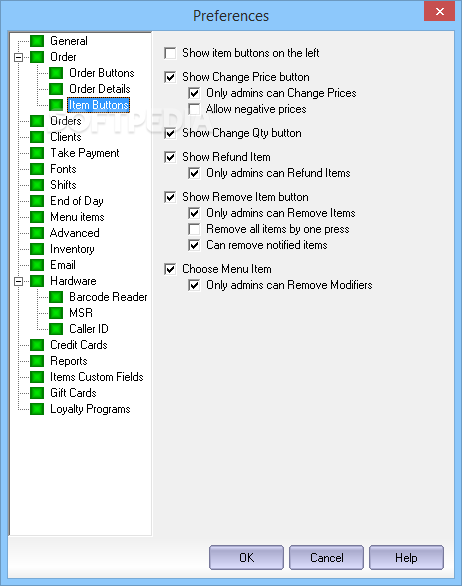
Task: Click the green icon next to Menu items
Action: [37, 217]
